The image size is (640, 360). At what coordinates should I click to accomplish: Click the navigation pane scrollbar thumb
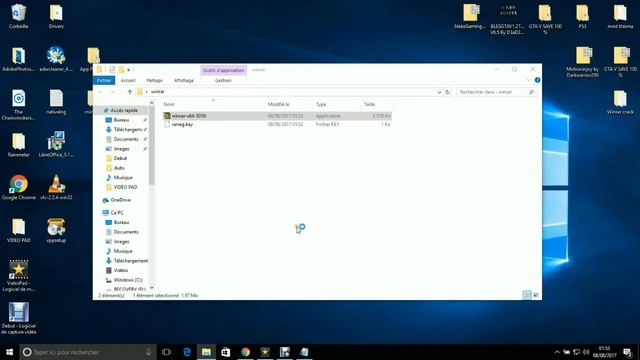click(152, 145)
